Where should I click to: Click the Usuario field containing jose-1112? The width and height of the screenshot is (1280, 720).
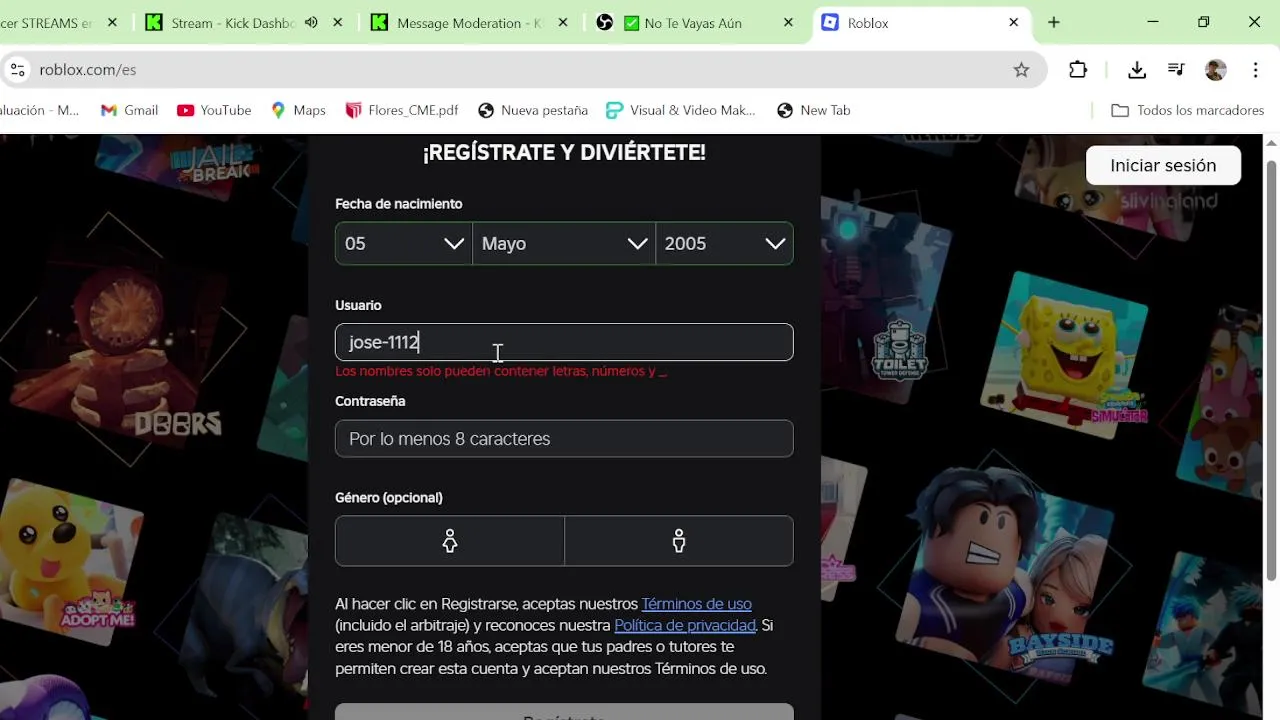pos(564,342)
